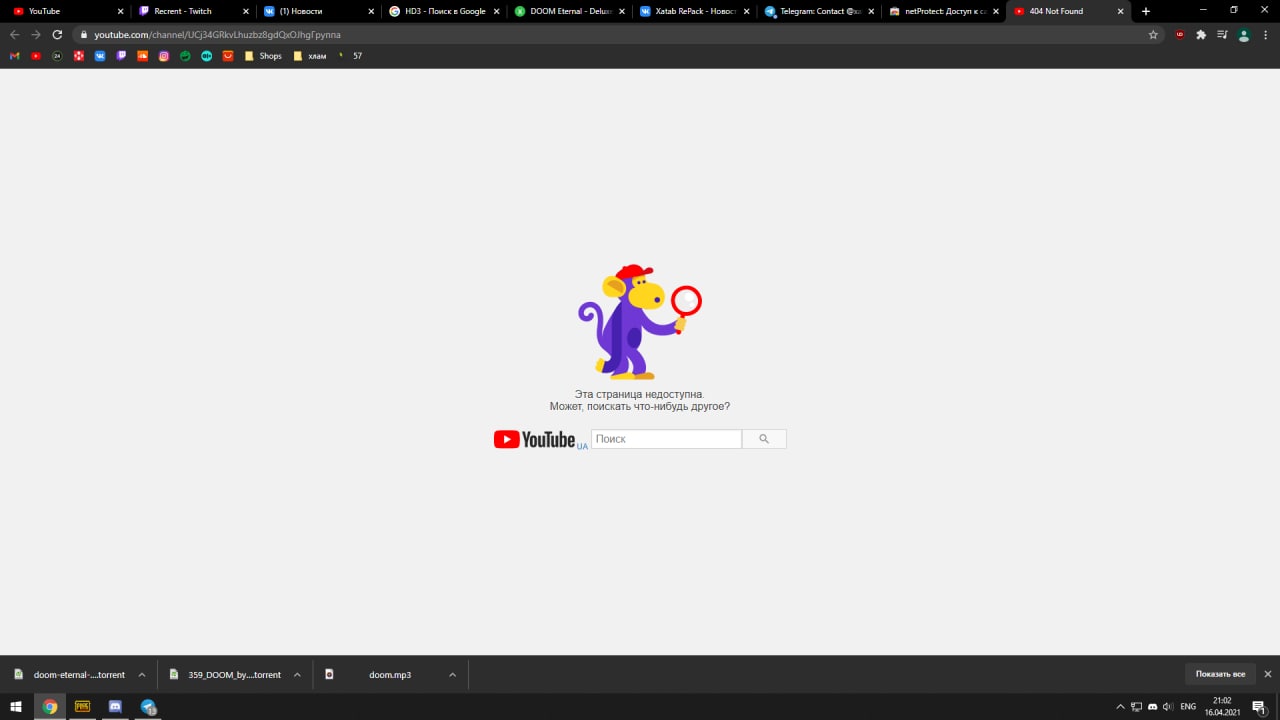The width and height of the screenshot is (1280, 720).
Task: Click the address bar URL
Action: (x=217, y=34)
